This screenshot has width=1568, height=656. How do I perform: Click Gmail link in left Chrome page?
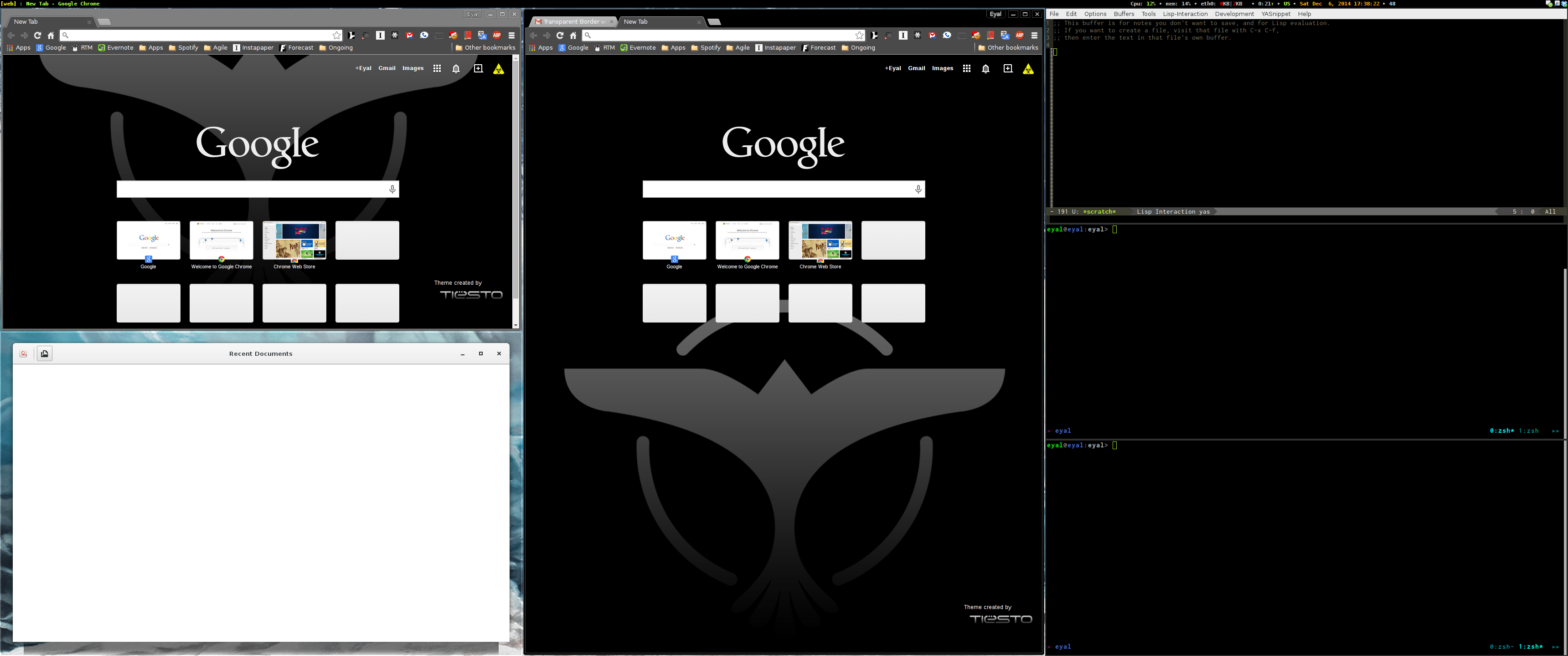coord(387,69)
